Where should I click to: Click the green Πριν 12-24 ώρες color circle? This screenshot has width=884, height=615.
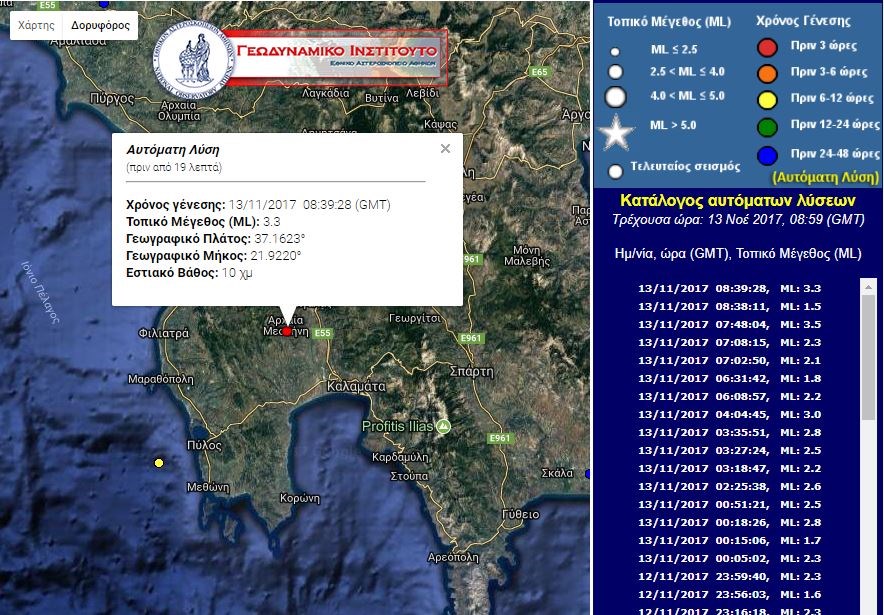[767, 126]
